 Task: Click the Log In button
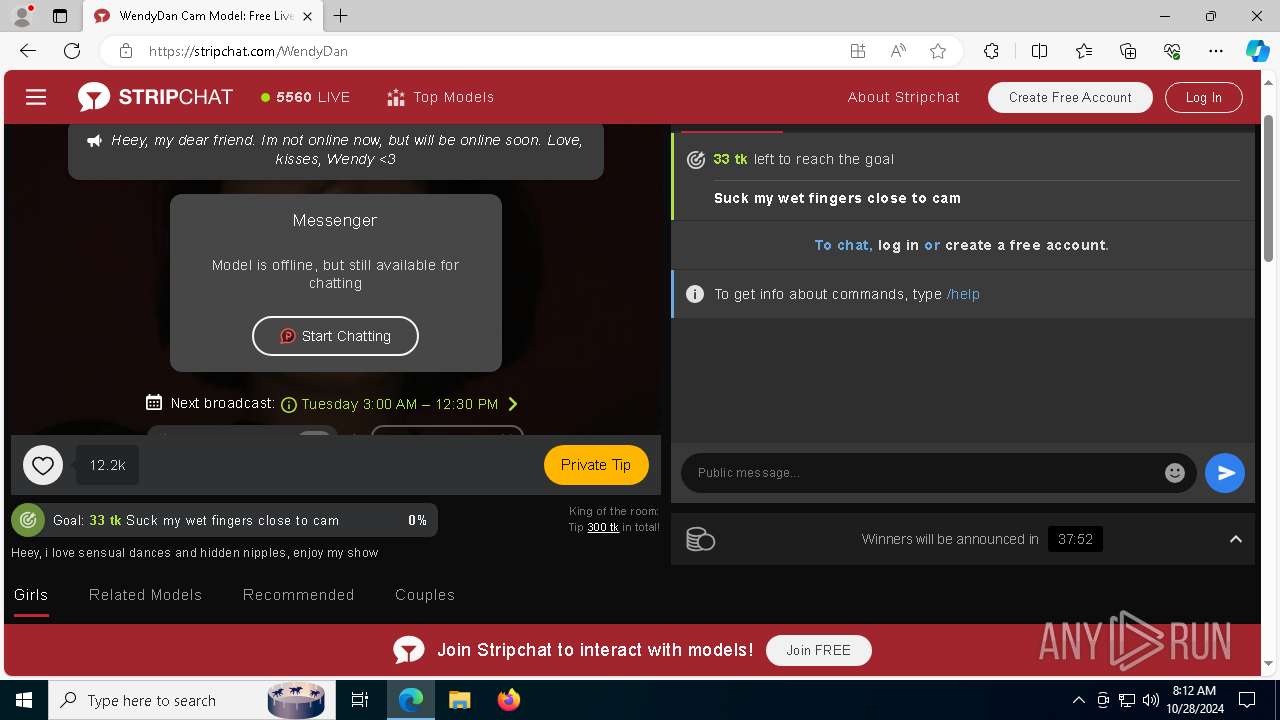point(1204,97)
